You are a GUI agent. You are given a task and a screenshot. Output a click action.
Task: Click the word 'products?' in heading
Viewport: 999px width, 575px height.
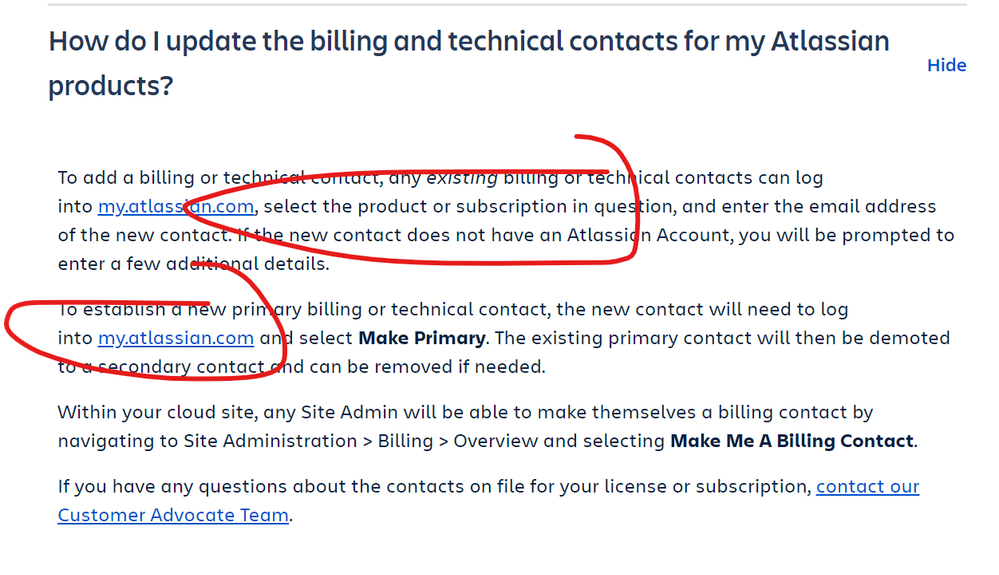[111, 86]
